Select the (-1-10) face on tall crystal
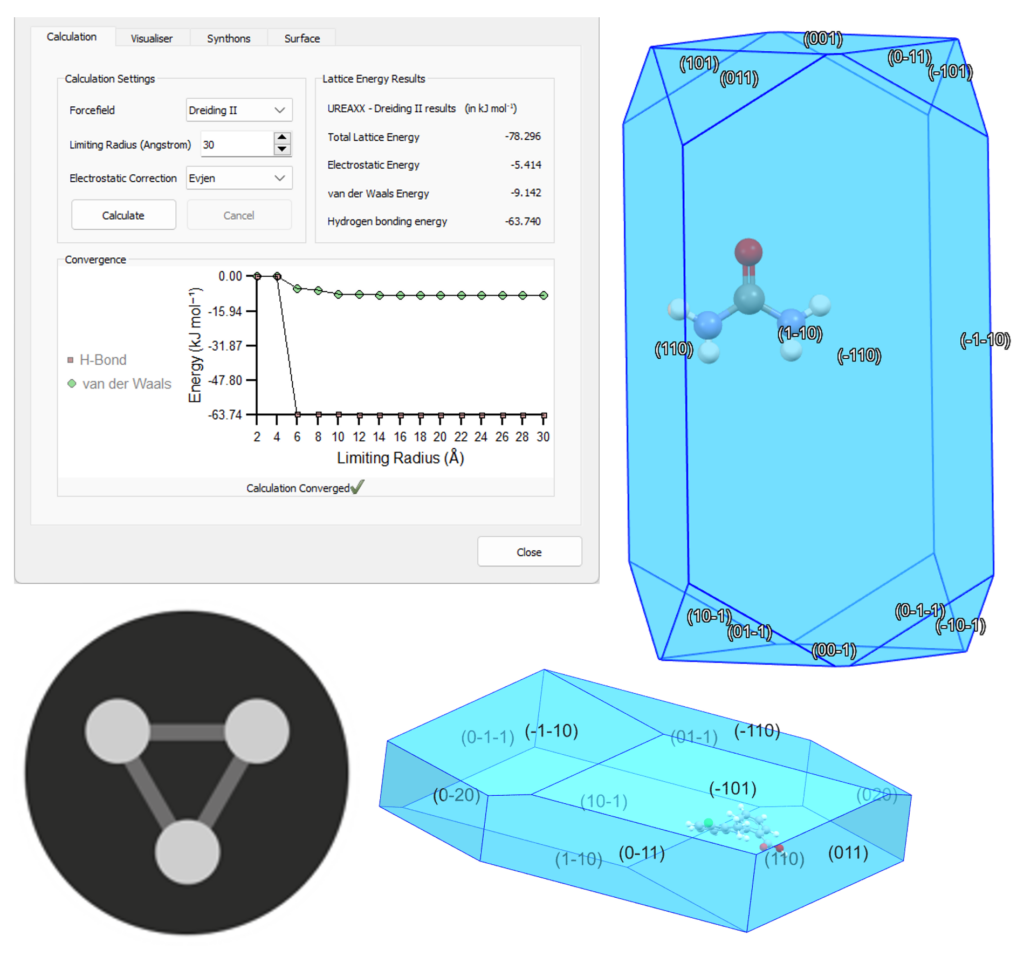The width and height of the screenshot is (1024, 963). click(x=984, y=340)
